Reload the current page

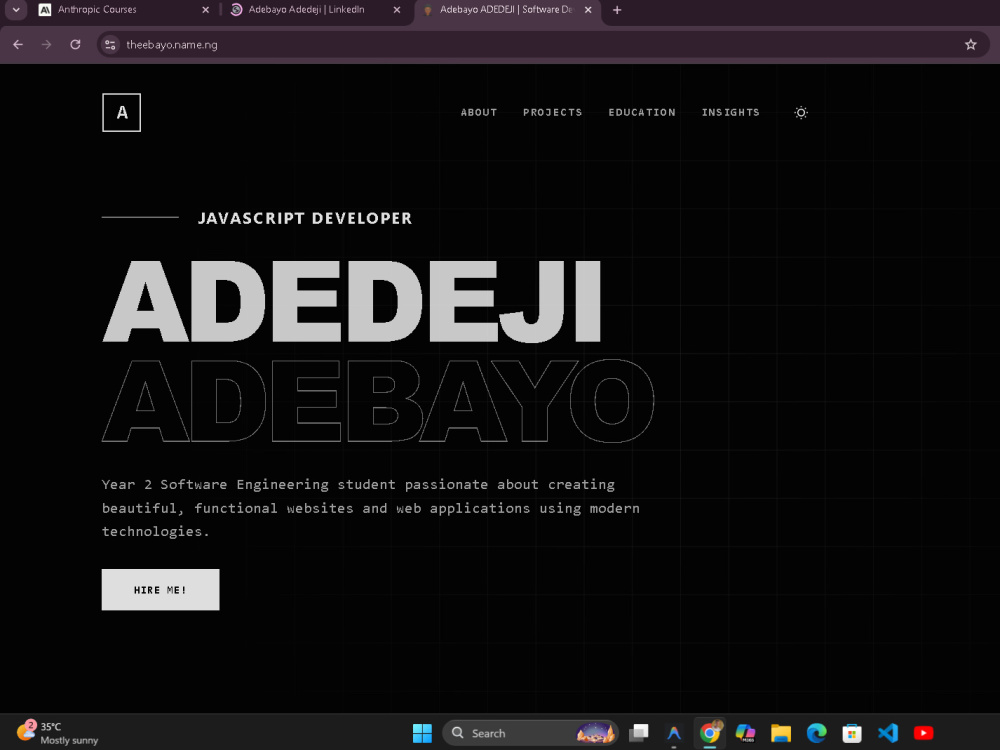tap(75, 45)
